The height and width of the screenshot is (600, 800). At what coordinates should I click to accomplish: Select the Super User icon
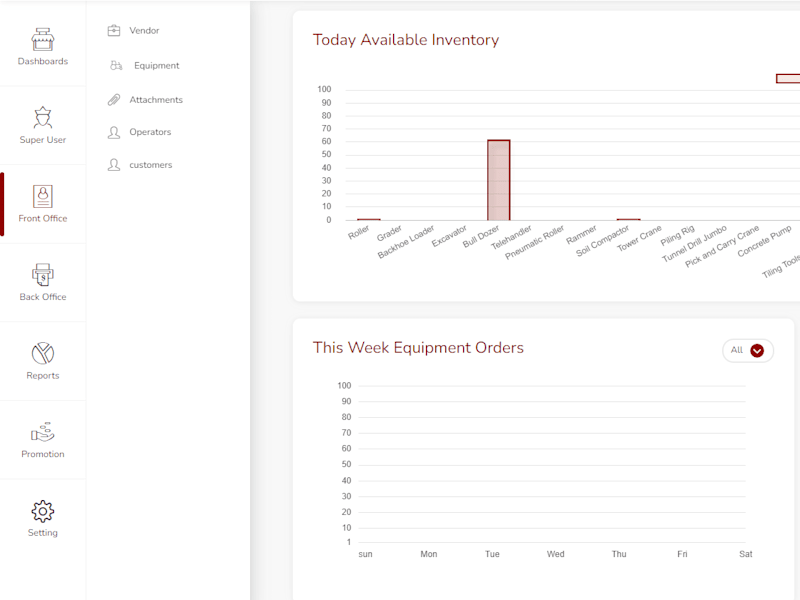(43, 117)
